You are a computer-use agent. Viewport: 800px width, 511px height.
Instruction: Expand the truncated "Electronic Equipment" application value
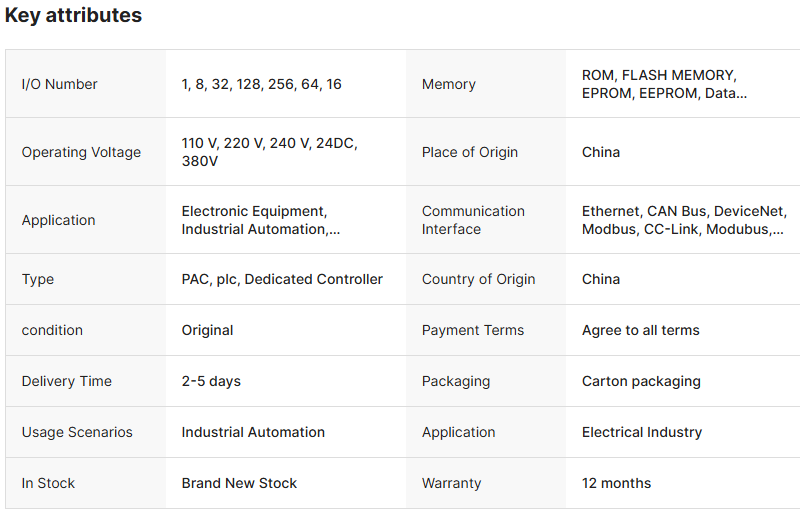[260, 220]
